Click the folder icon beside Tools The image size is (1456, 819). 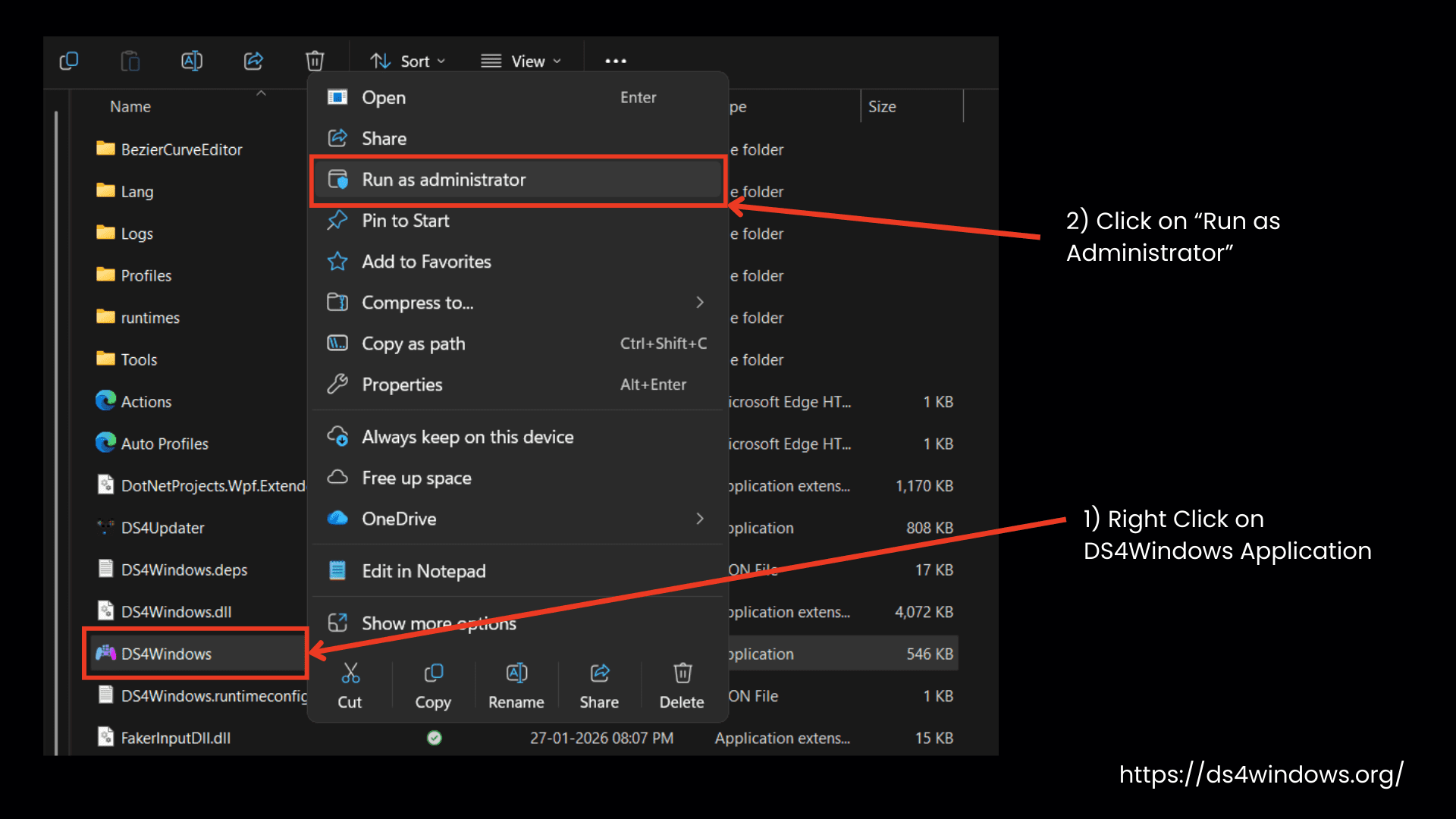[x=105, y=358]
